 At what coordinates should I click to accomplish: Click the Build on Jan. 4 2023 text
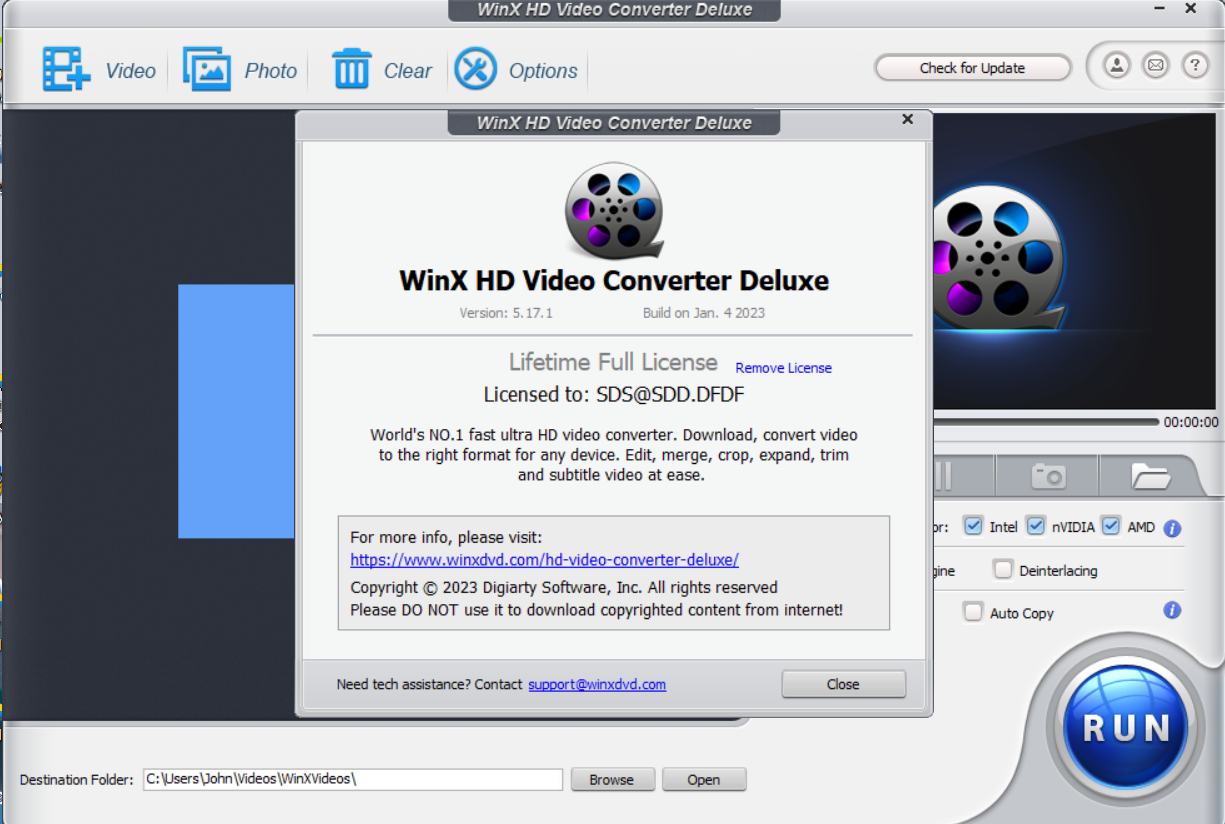(704, 313)
